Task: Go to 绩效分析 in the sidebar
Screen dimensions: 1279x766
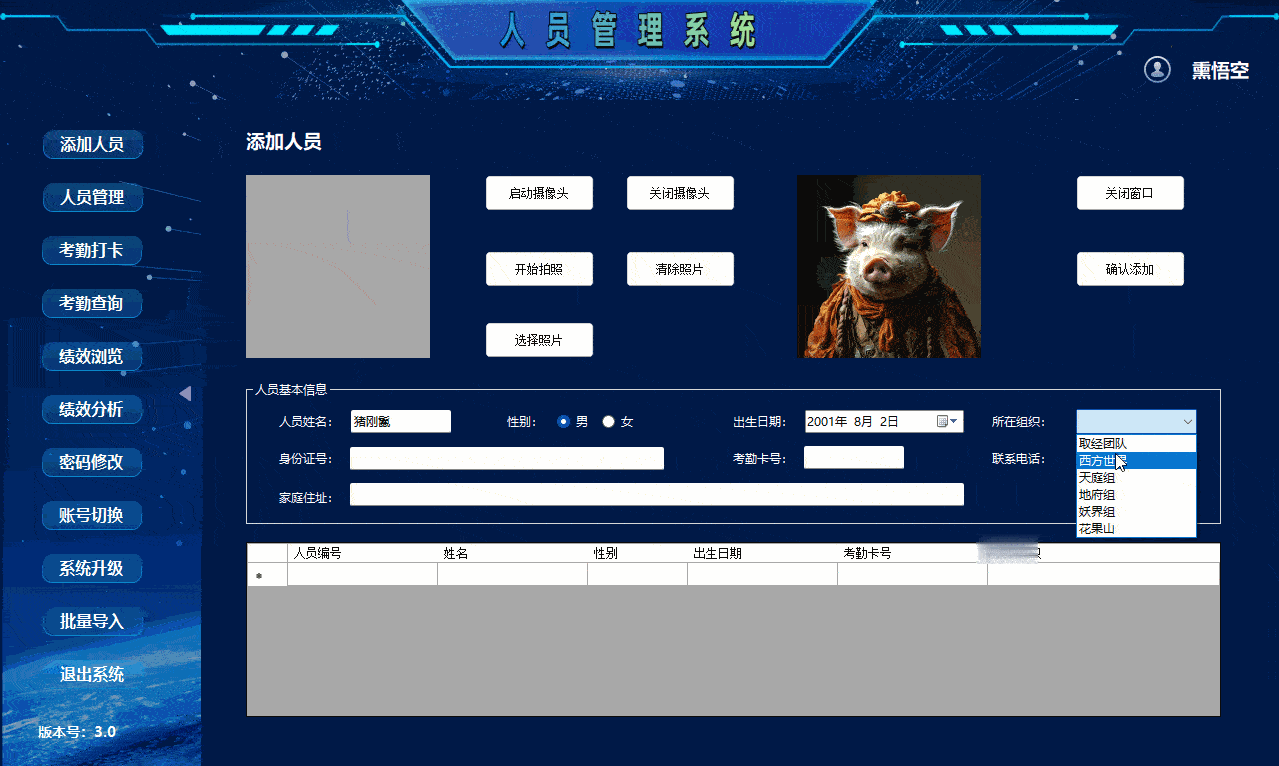Action: (x=92, y=409)
